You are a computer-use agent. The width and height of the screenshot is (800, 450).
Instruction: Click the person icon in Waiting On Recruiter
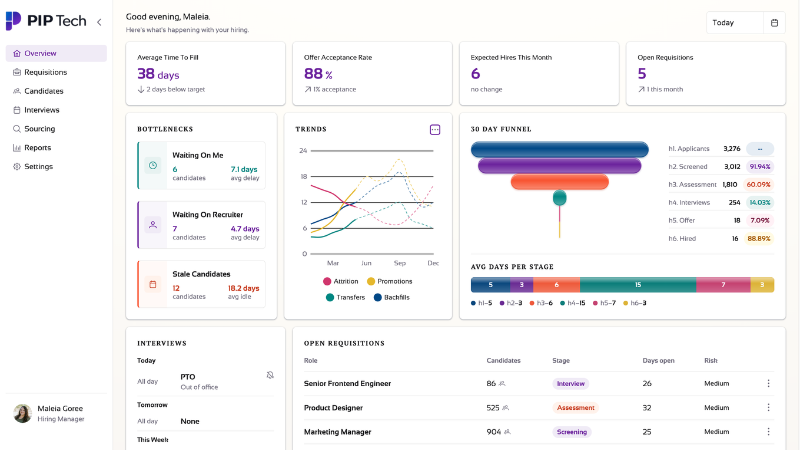[x=153, y=224]
